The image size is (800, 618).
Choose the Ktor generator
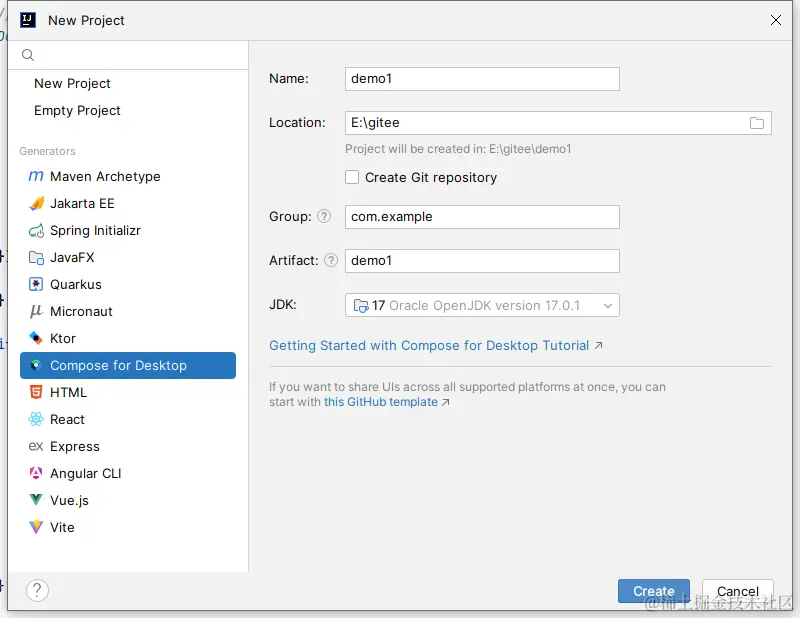[x=128, y=338]
